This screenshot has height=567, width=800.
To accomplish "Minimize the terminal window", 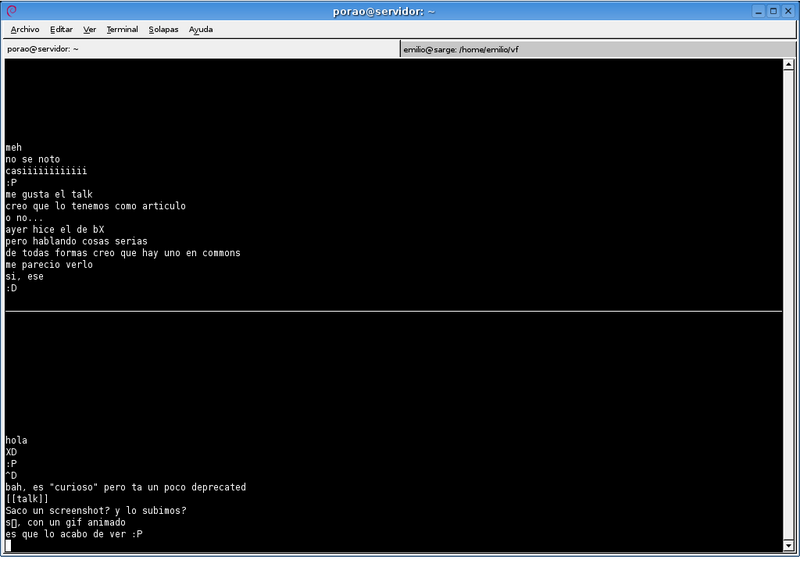I will coord(758,10).
